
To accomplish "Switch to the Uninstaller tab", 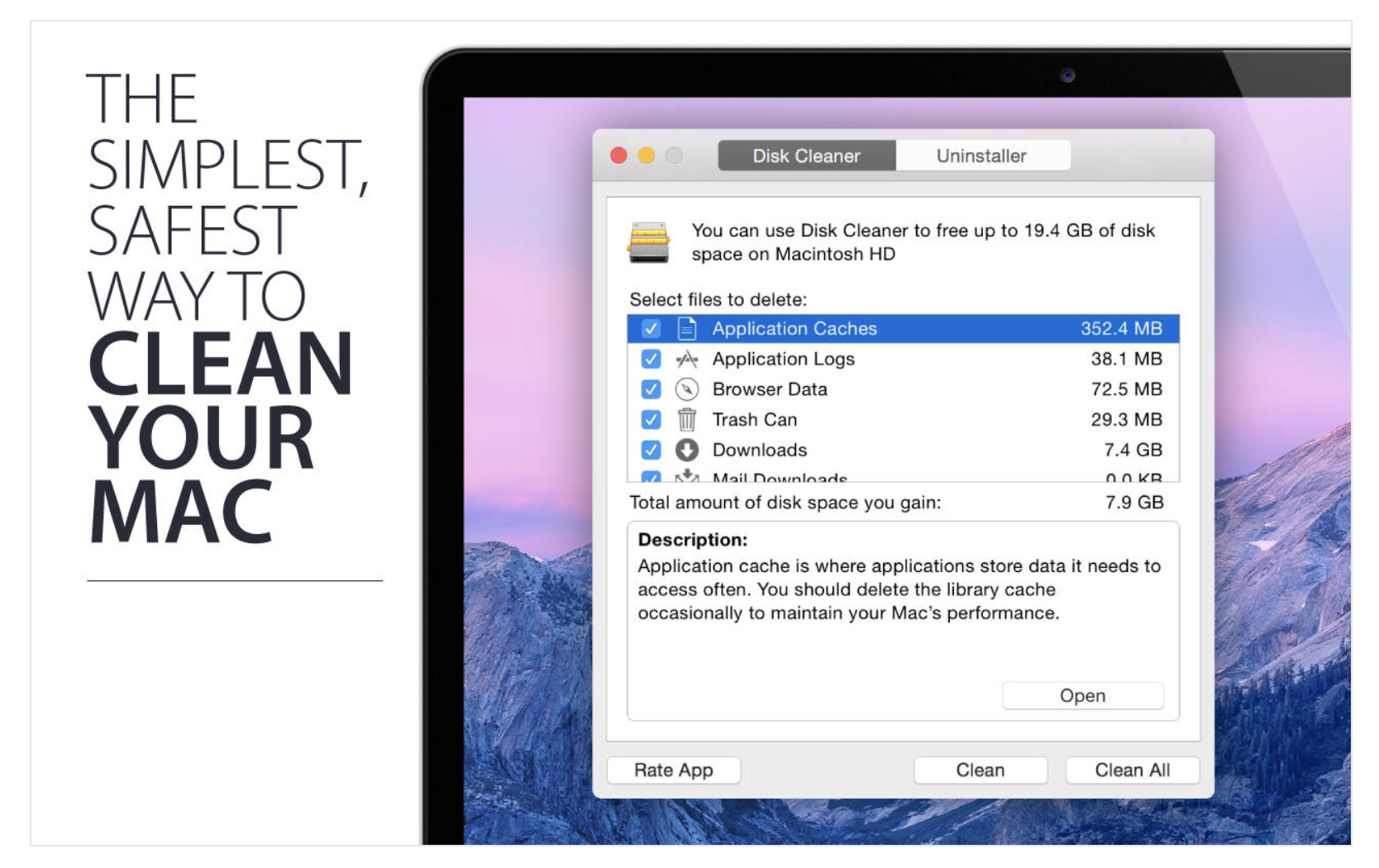I will 981,156.
